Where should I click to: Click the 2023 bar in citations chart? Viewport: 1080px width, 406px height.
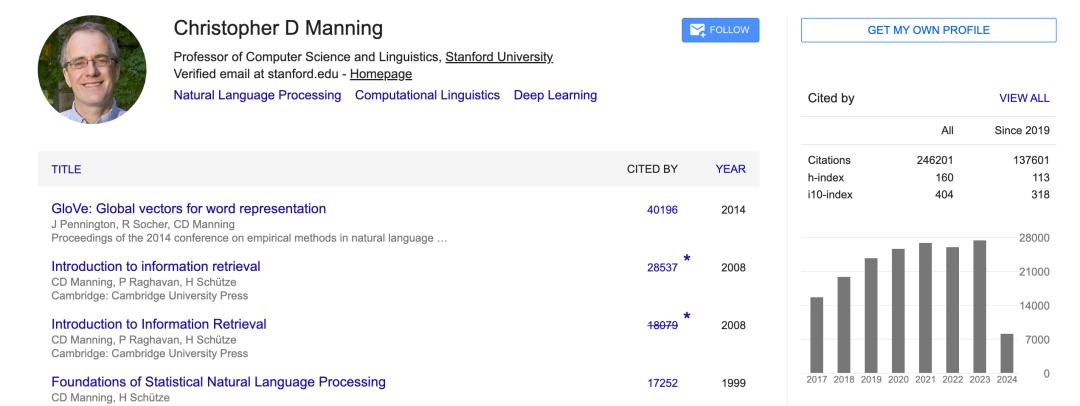[x=979, y=306]
